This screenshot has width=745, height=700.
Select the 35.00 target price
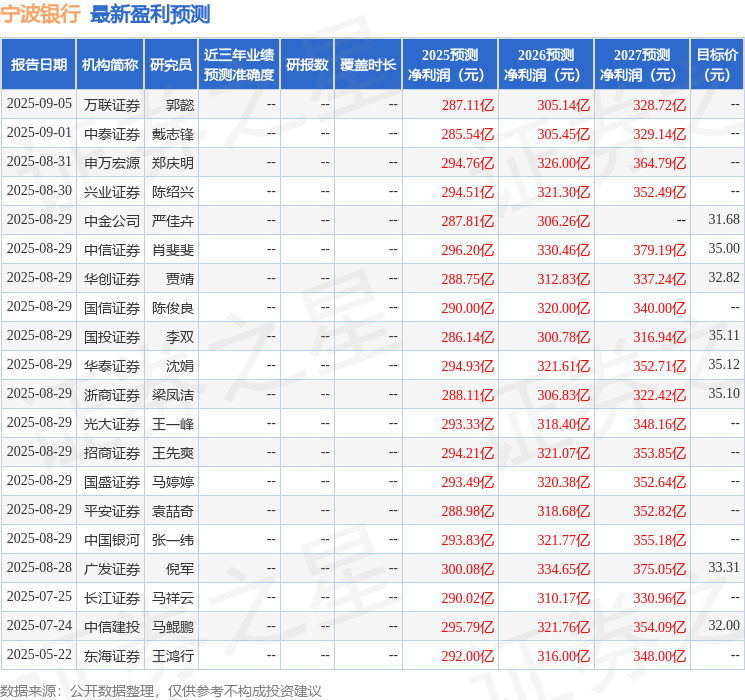[x=724, y=249]
